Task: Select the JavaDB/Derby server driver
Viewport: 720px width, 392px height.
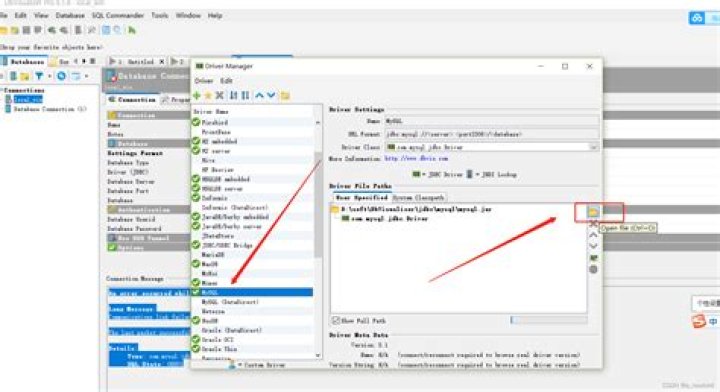Action: [231, 226]
